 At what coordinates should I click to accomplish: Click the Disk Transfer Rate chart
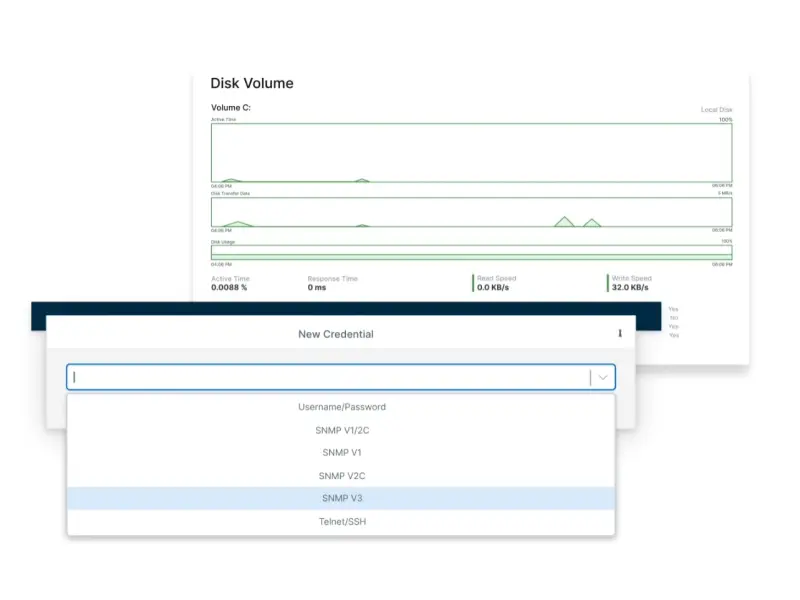471,212
